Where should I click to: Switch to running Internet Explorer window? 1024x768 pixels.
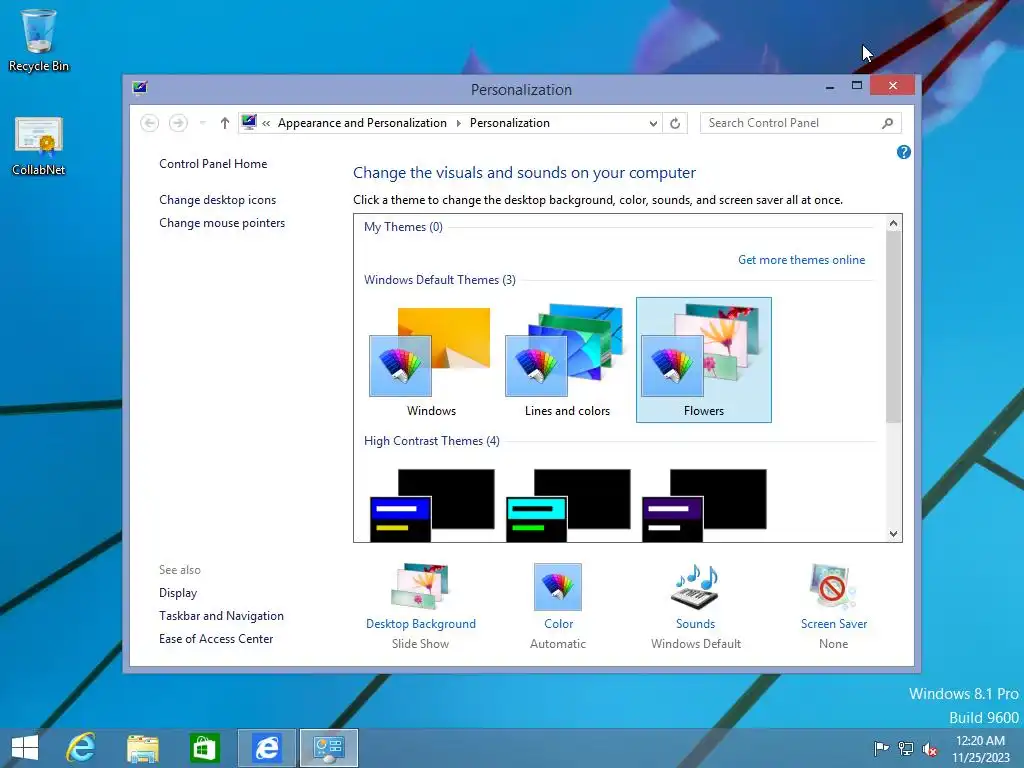(x=266, y=748)
